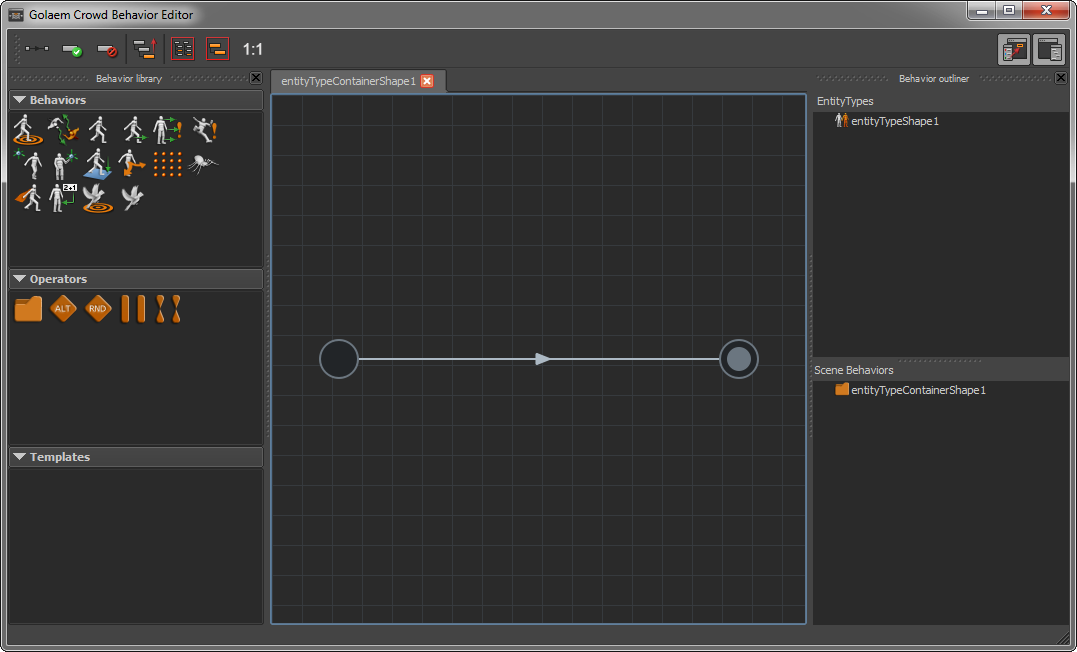
Task: Select the ALT operator
Action: [63, 309]
